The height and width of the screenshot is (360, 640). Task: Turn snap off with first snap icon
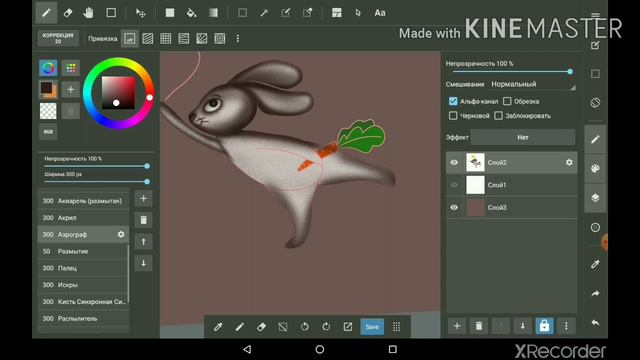pos(130,39)
